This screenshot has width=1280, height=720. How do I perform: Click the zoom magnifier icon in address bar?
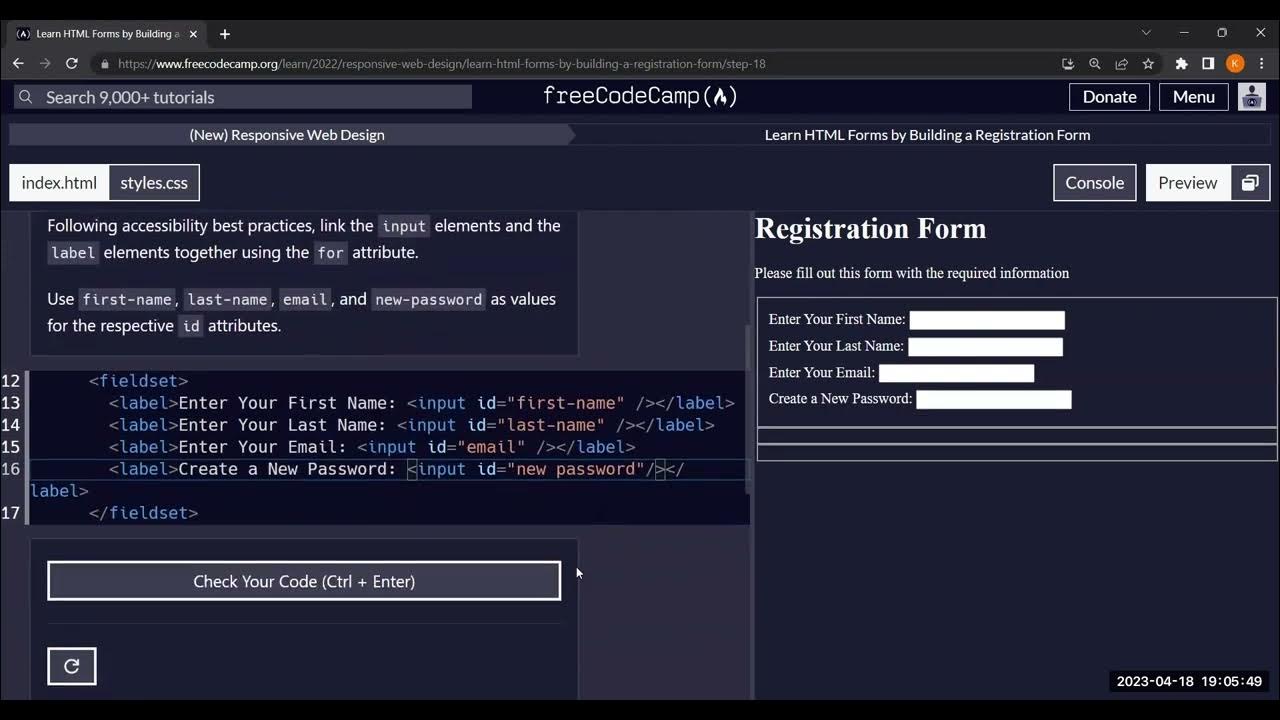coord(1095,64)
